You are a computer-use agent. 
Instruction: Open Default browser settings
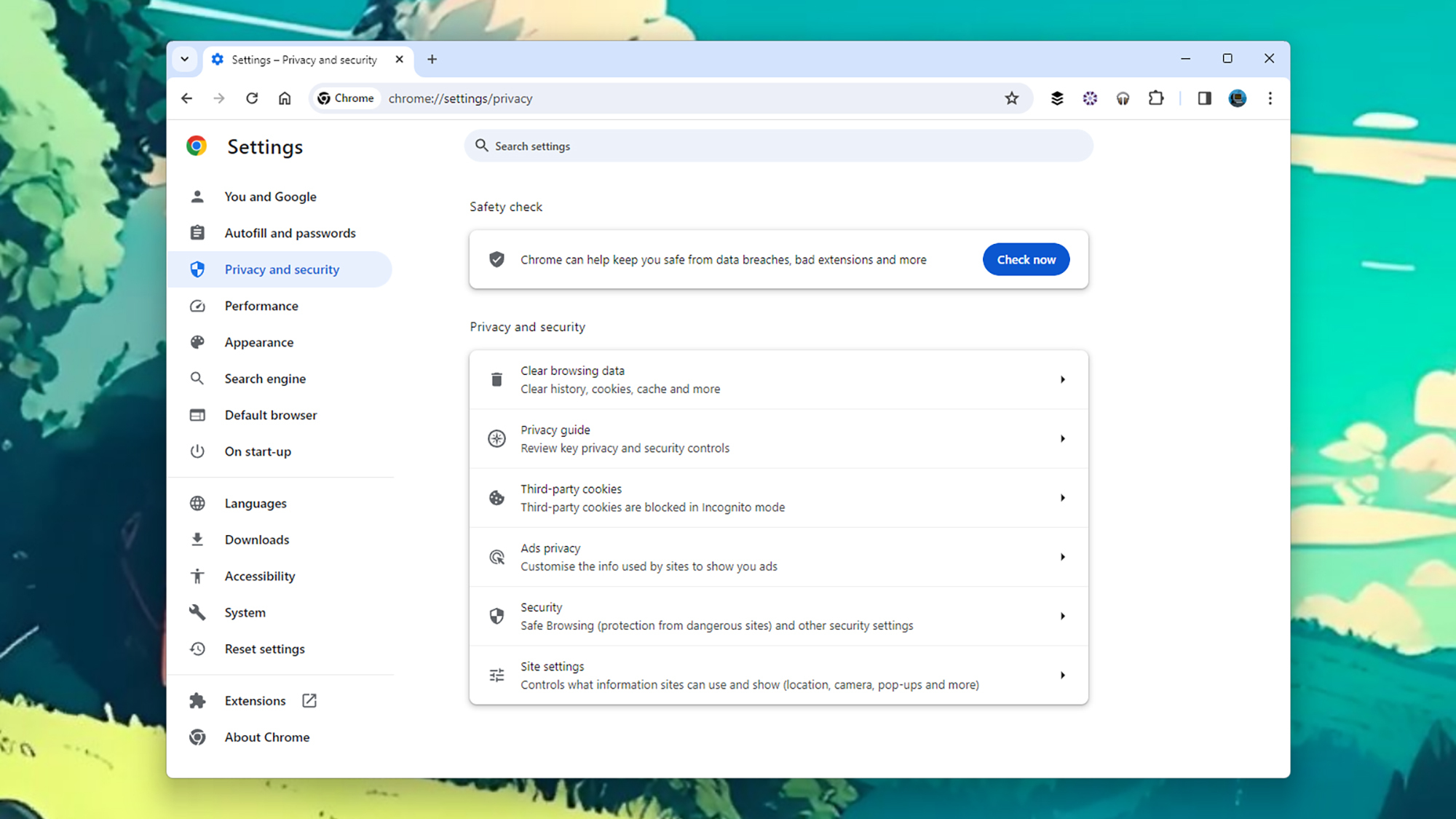(x=280, y=415)
